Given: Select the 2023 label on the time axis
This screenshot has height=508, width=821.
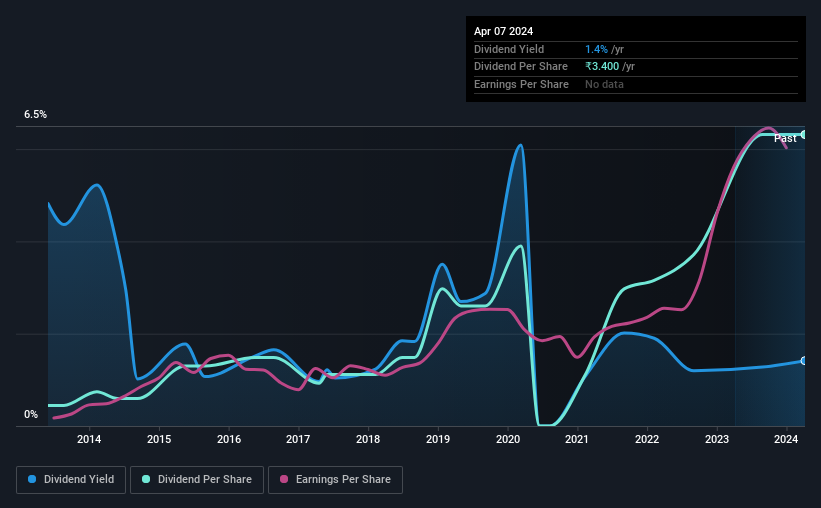Looking at the screenshot, I should coord(717,439).
